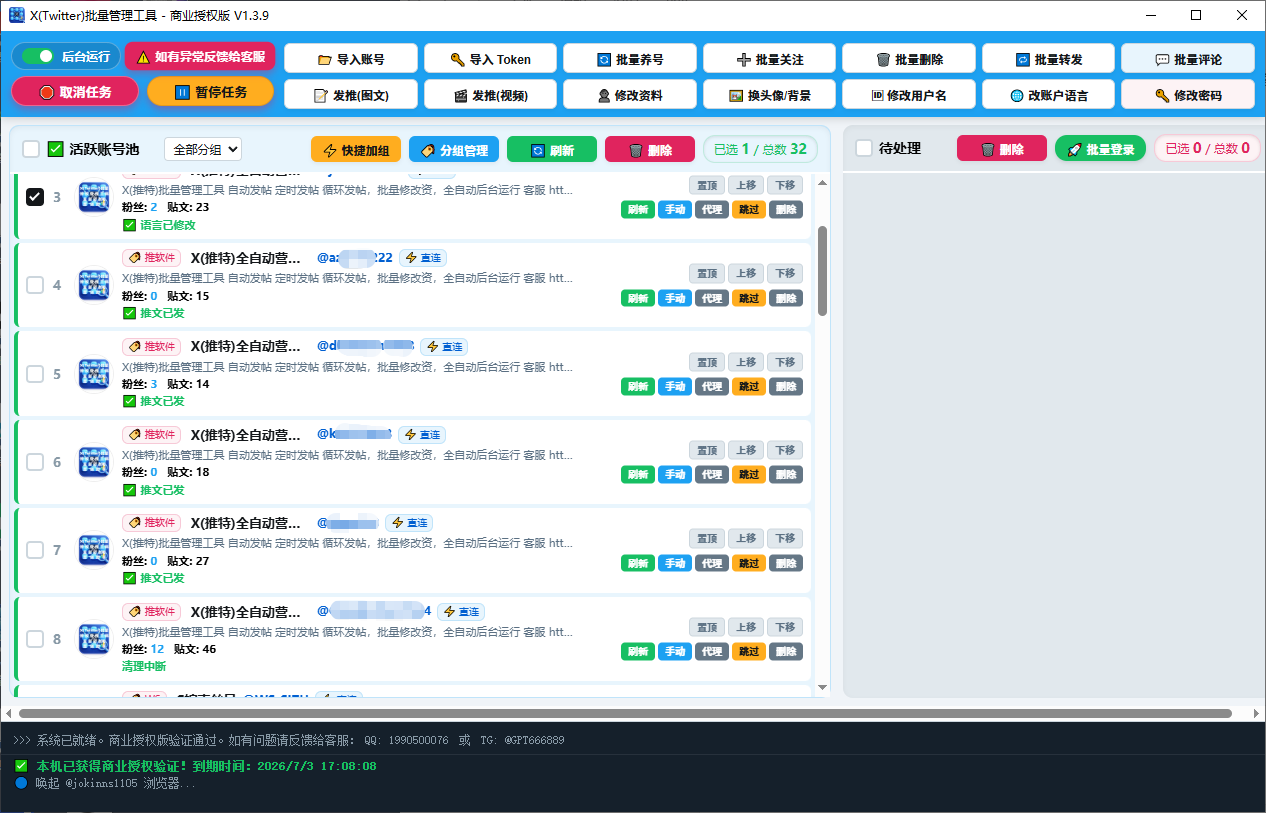Click the horizontal scrollbar thumb
Image resolution: width=1266 pixels, height=813 pixels.
point(625,713)
